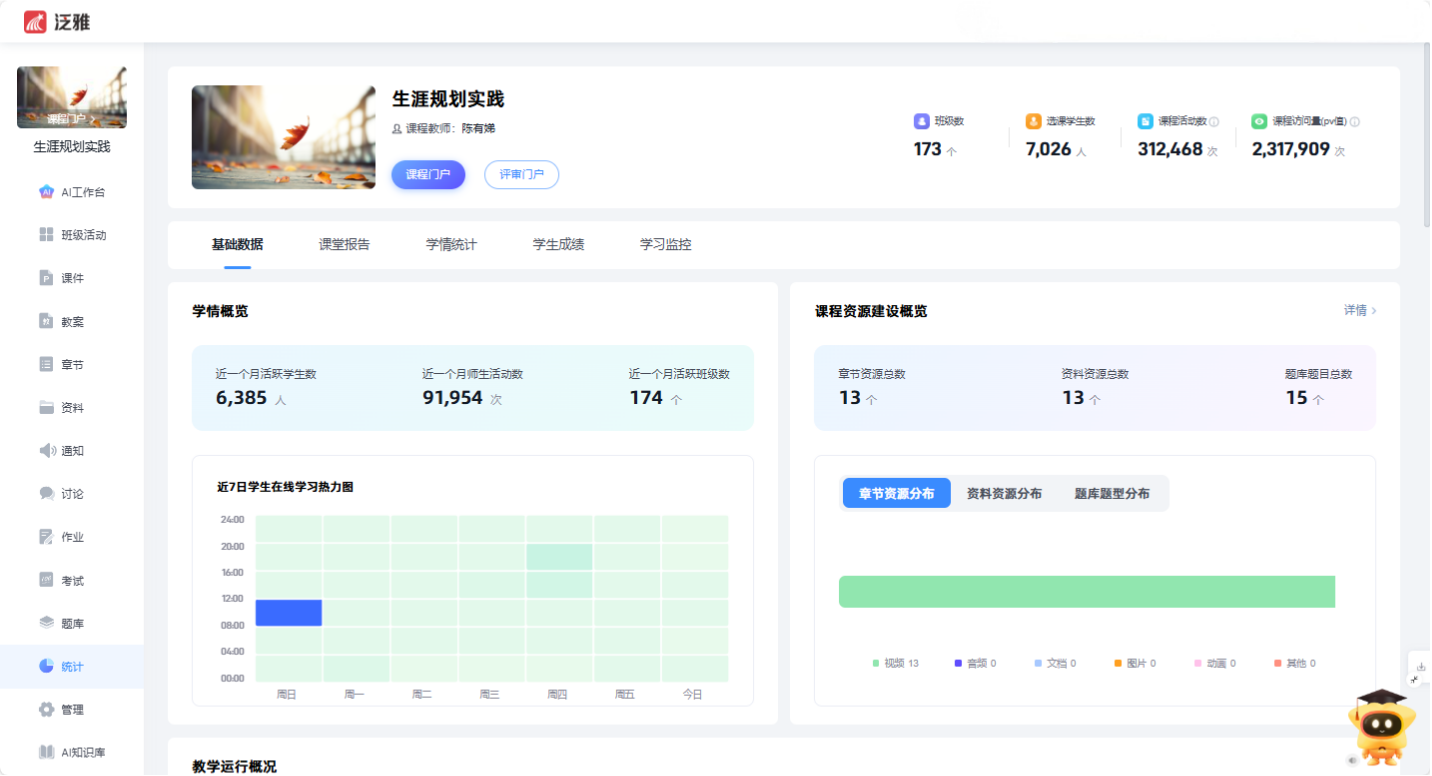The image size is (1432, 776).
Task: Toggle 音频 legend item in chart
Action: [976, 663]
